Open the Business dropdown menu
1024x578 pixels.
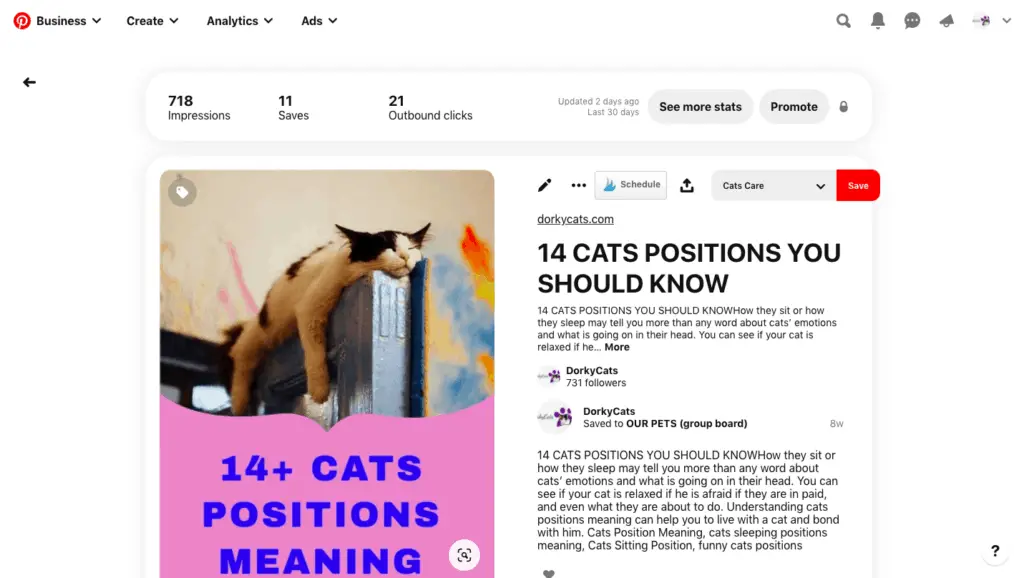coord(69,21)
